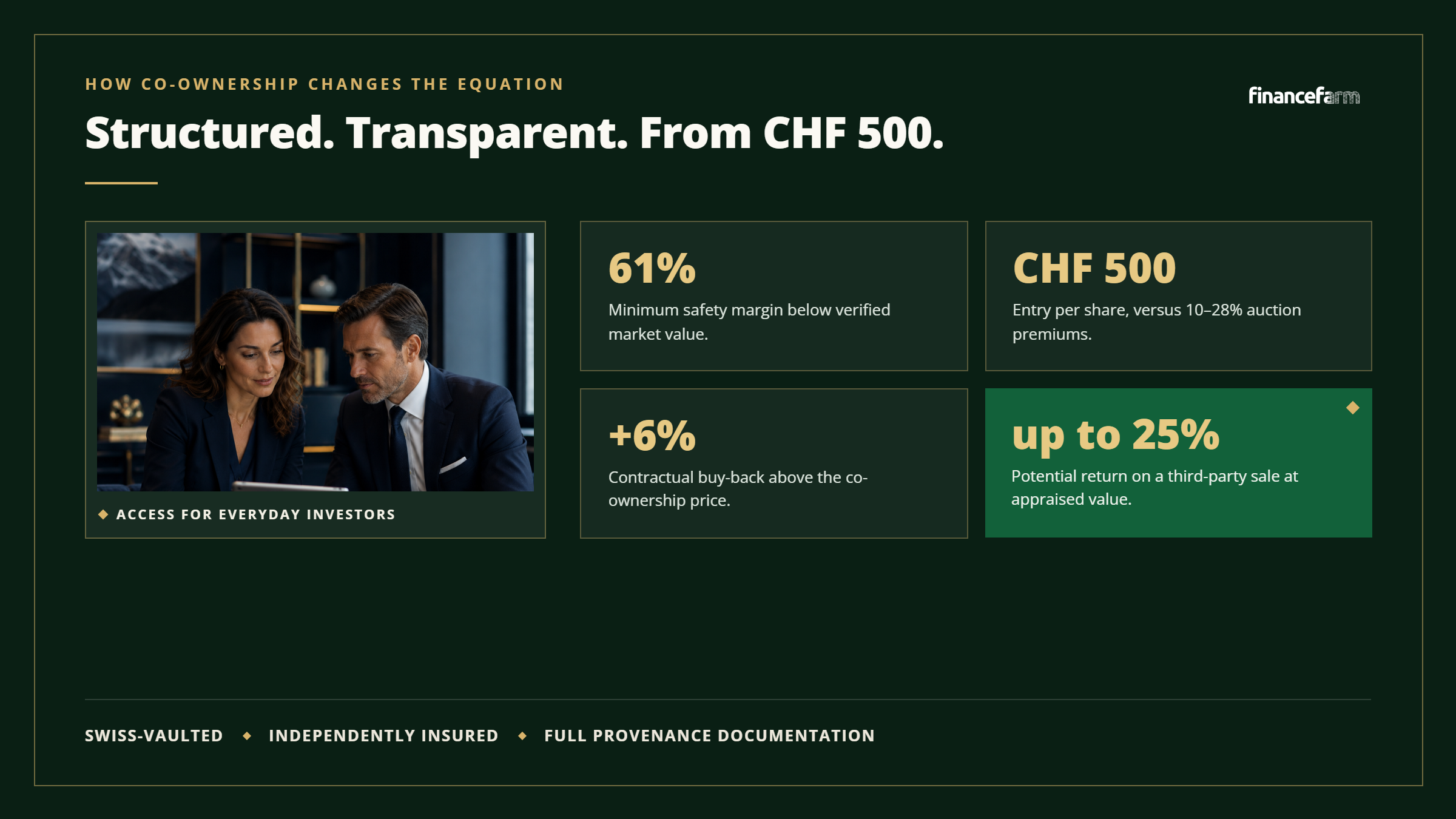Click diamond separator before Full Provenance Documentation
This screenshot has width=1456, height=819.
point(522,736)
